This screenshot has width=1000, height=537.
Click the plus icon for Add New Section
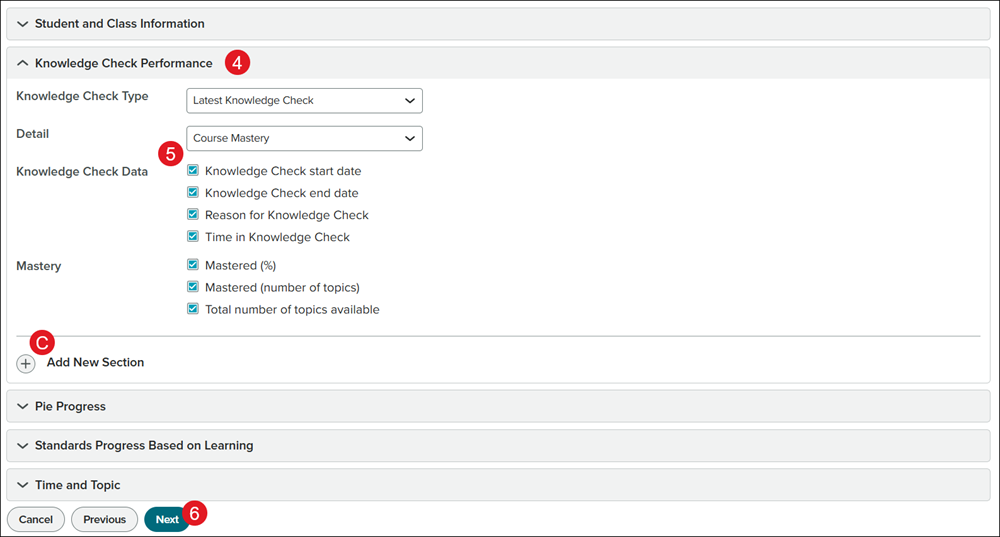(x=26, y=363)
